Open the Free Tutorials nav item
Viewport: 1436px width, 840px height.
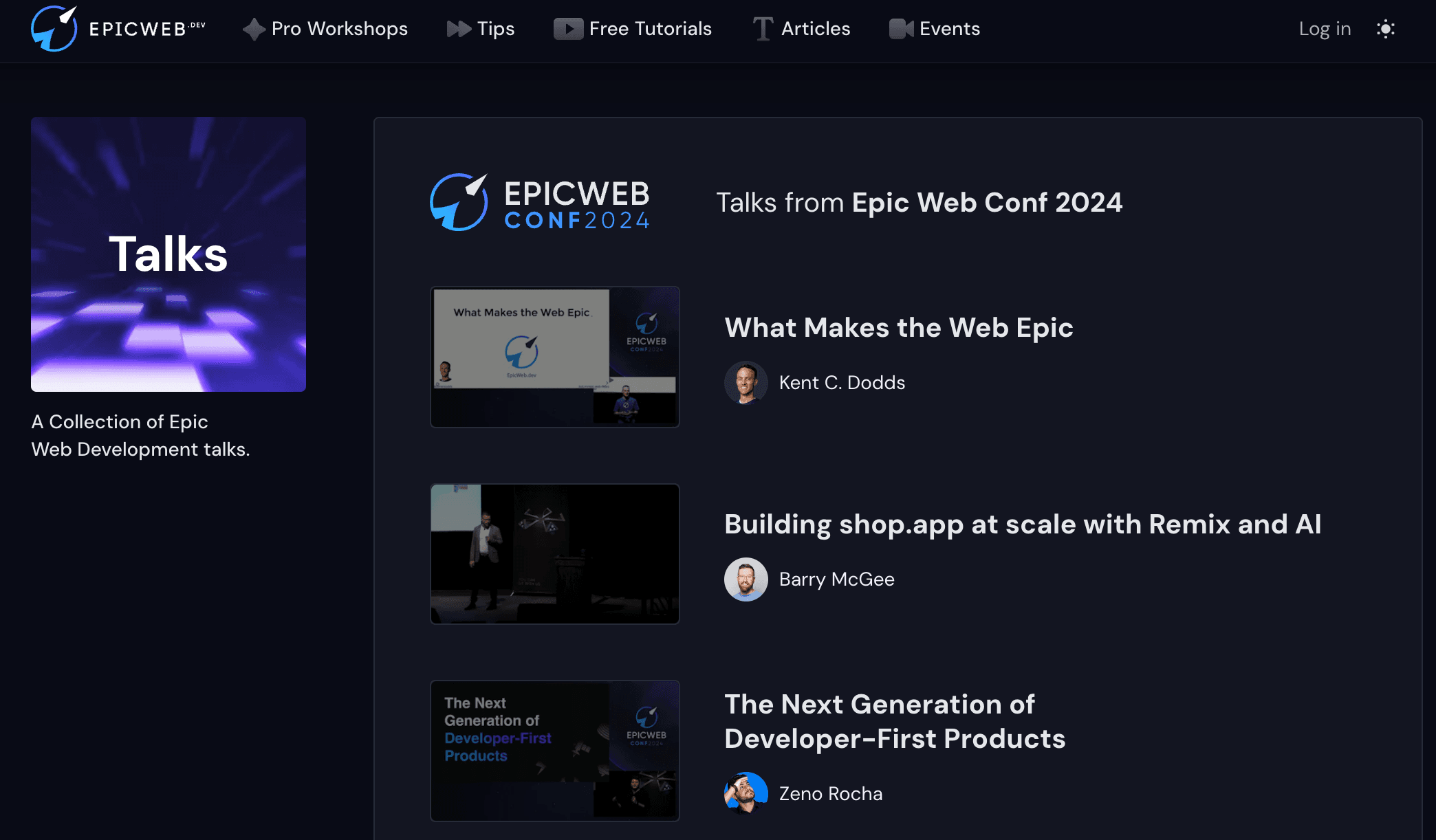(650, 29)
